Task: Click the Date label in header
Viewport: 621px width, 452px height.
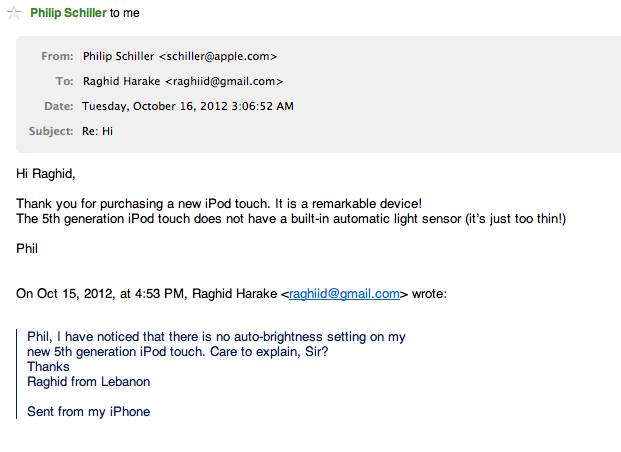Action: pos(59,106)
